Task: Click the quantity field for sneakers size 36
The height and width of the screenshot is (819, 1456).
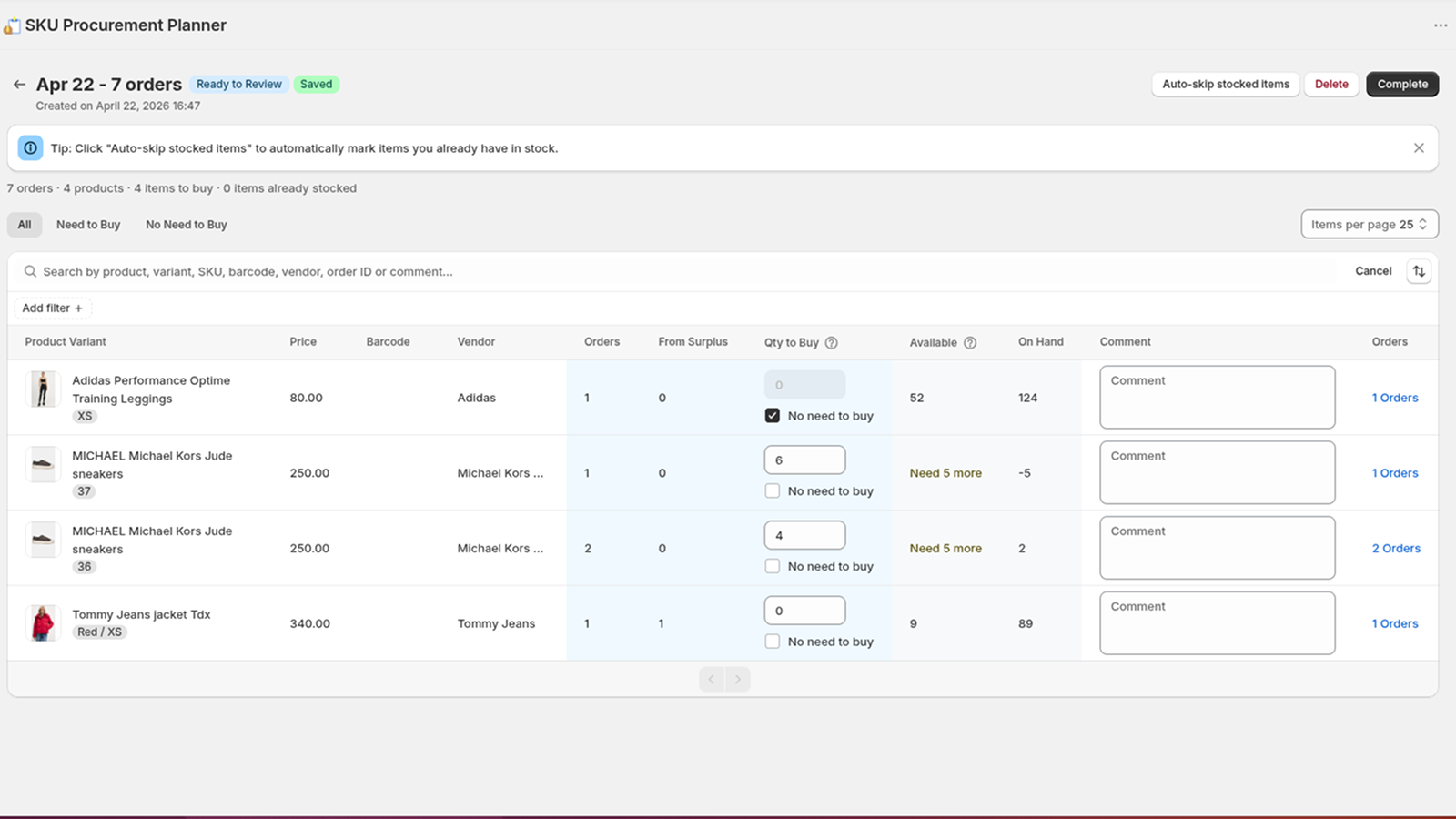Action: coord(804,536)
